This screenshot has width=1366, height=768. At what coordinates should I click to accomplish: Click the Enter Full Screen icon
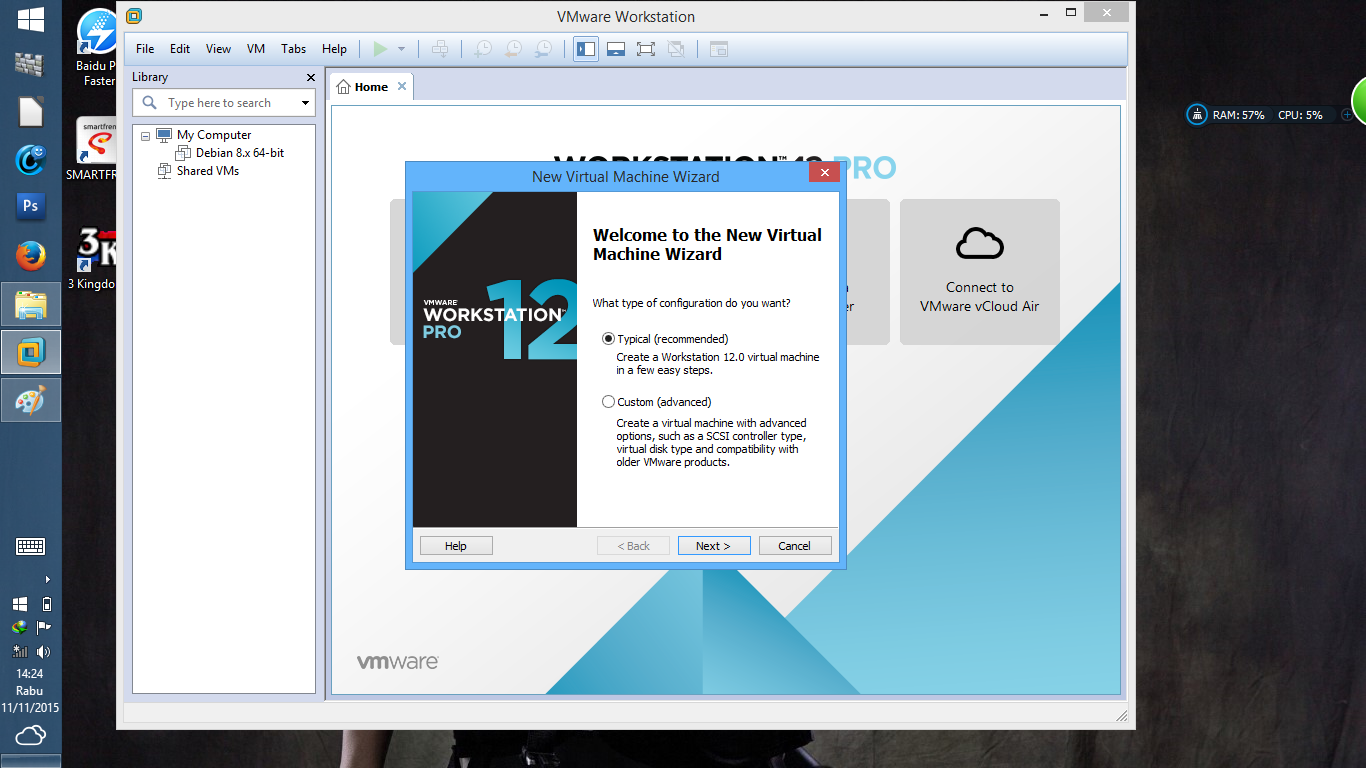click(646, 48)
